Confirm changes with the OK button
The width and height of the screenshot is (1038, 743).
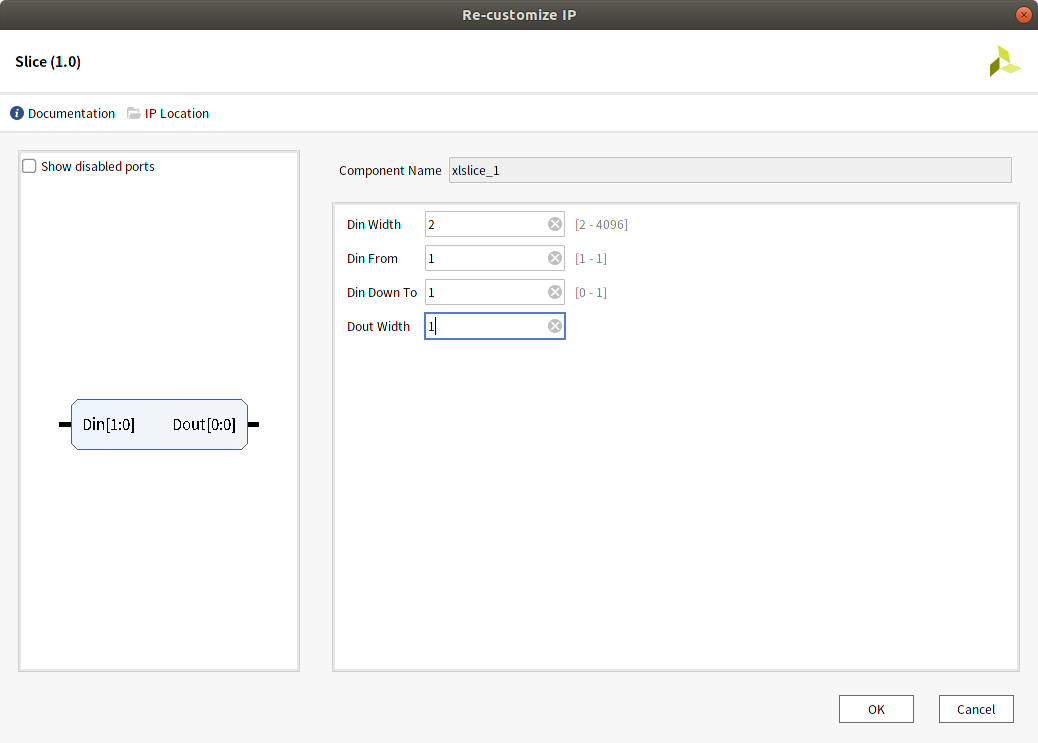(876, 709)
